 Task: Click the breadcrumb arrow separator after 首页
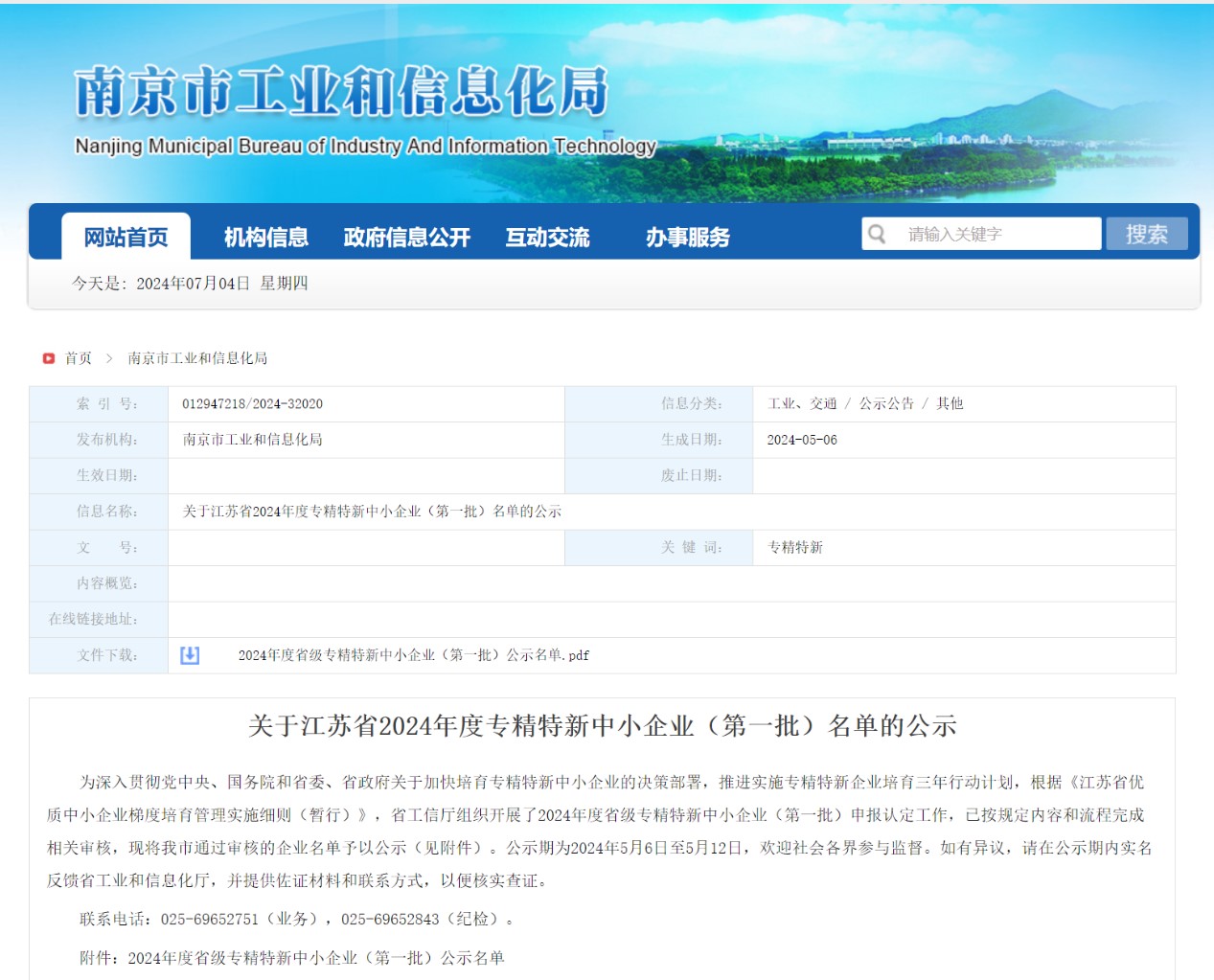(109, 358)
